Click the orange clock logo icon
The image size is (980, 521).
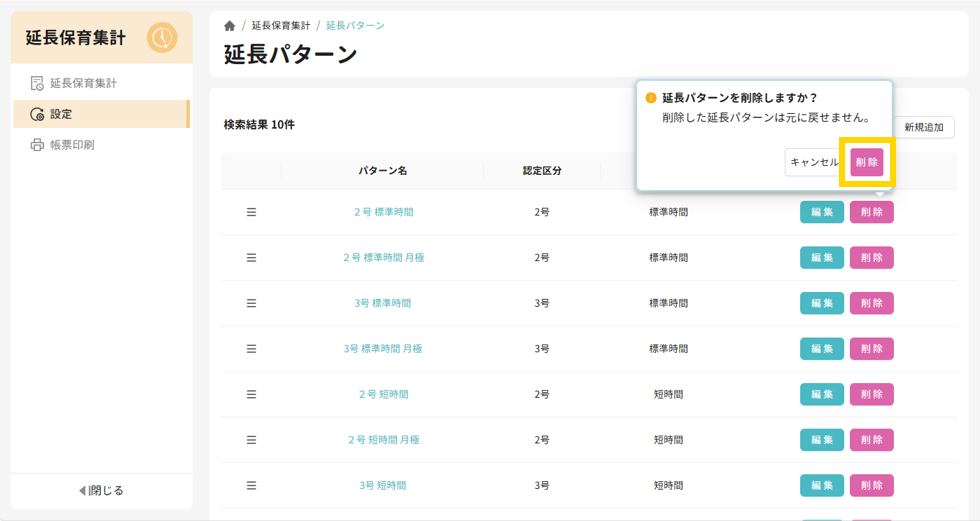coord(162,38)
